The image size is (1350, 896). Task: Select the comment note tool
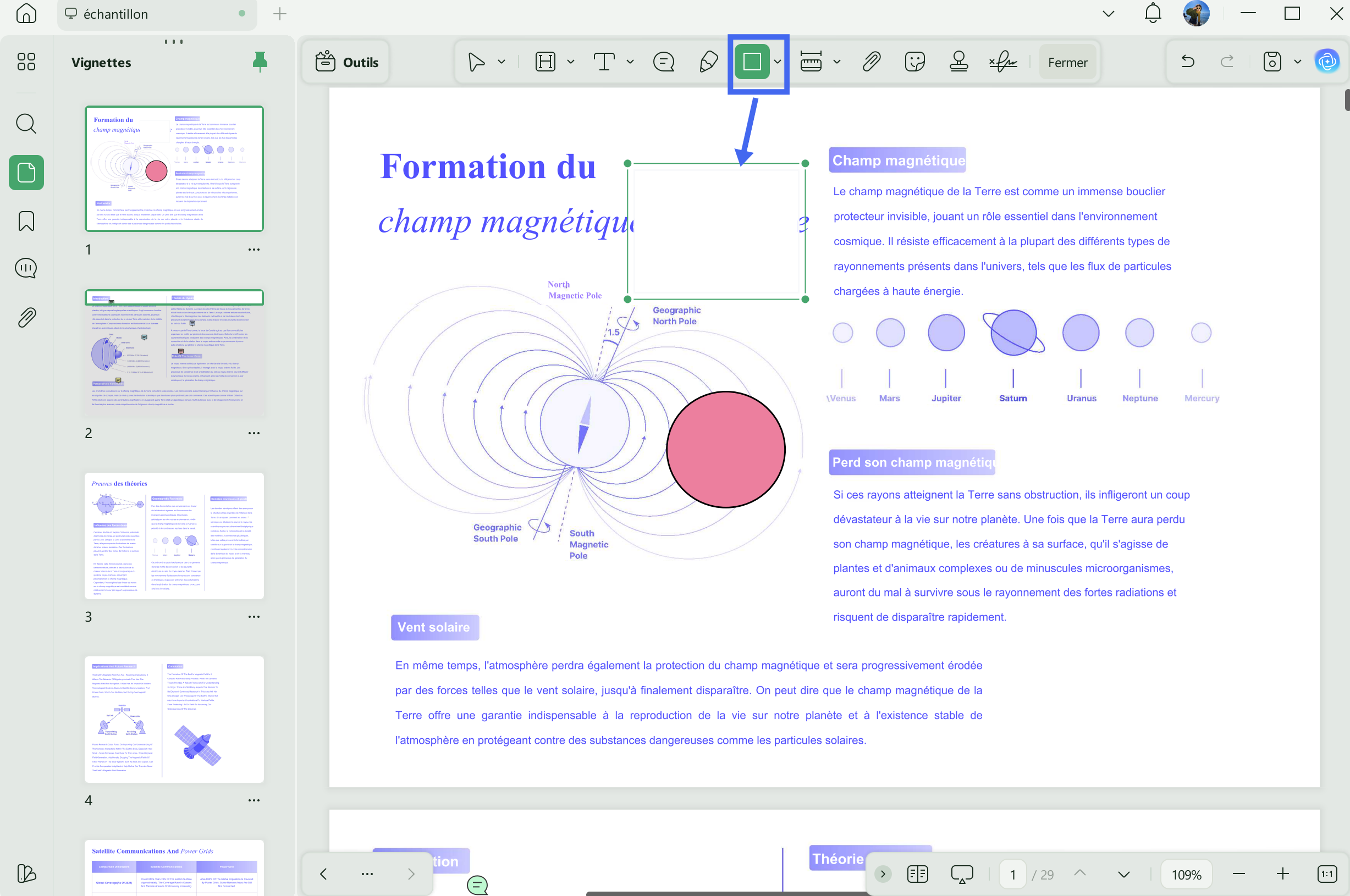coord(664,62)
